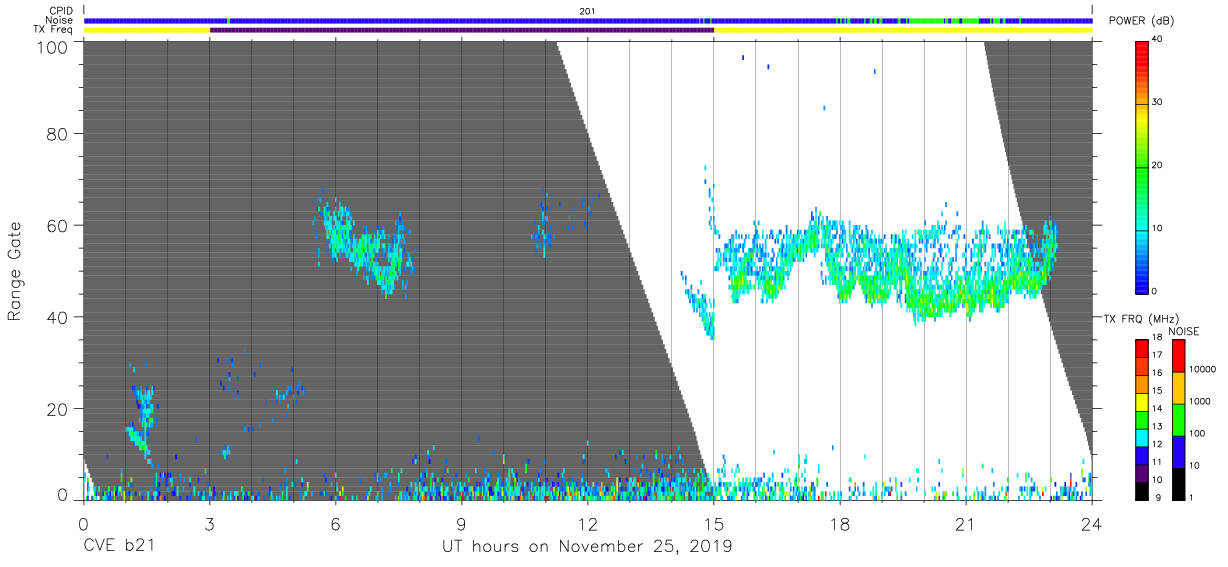
Task: Click the 40 tick on power colorbar
Action: pos(1156,39)
